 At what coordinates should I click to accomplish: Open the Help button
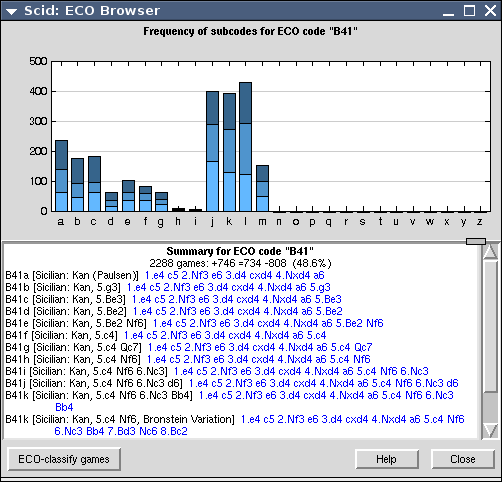387,459
